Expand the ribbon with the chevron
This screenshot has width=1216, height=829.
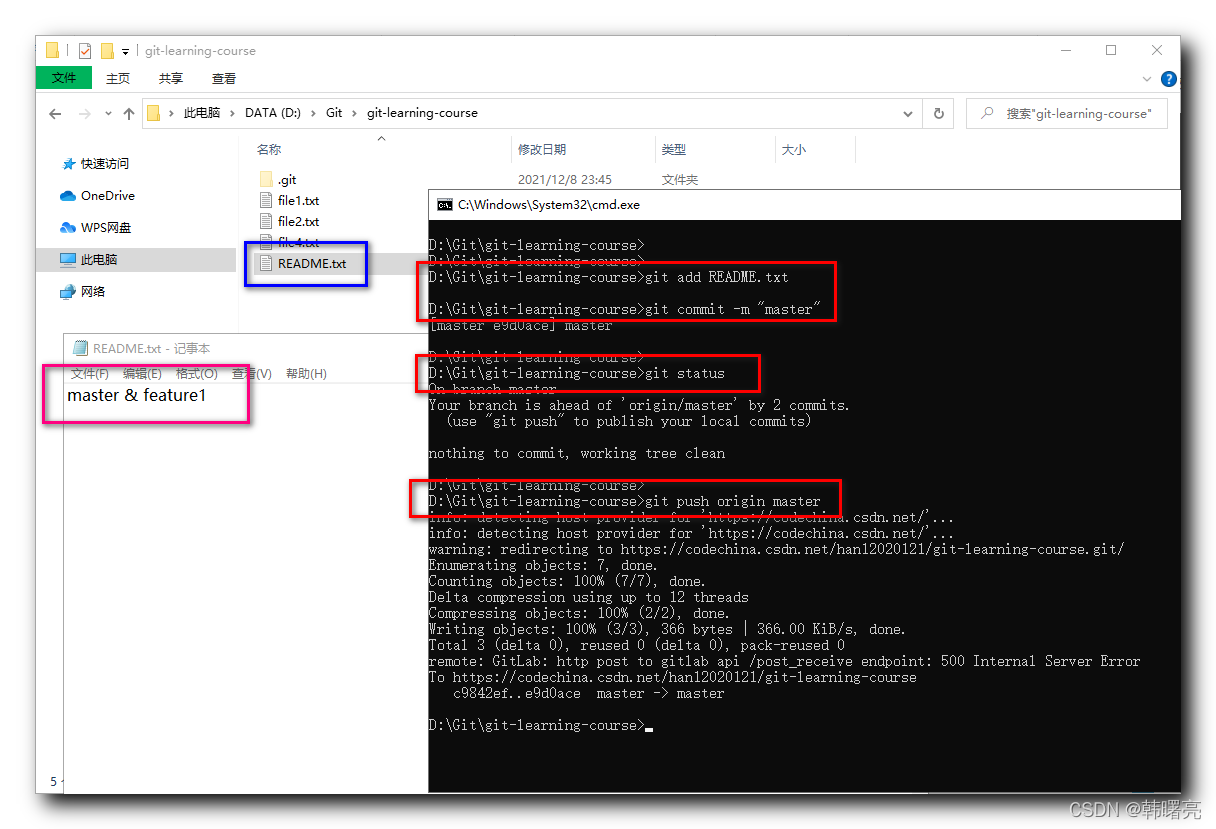(1147, 79)
